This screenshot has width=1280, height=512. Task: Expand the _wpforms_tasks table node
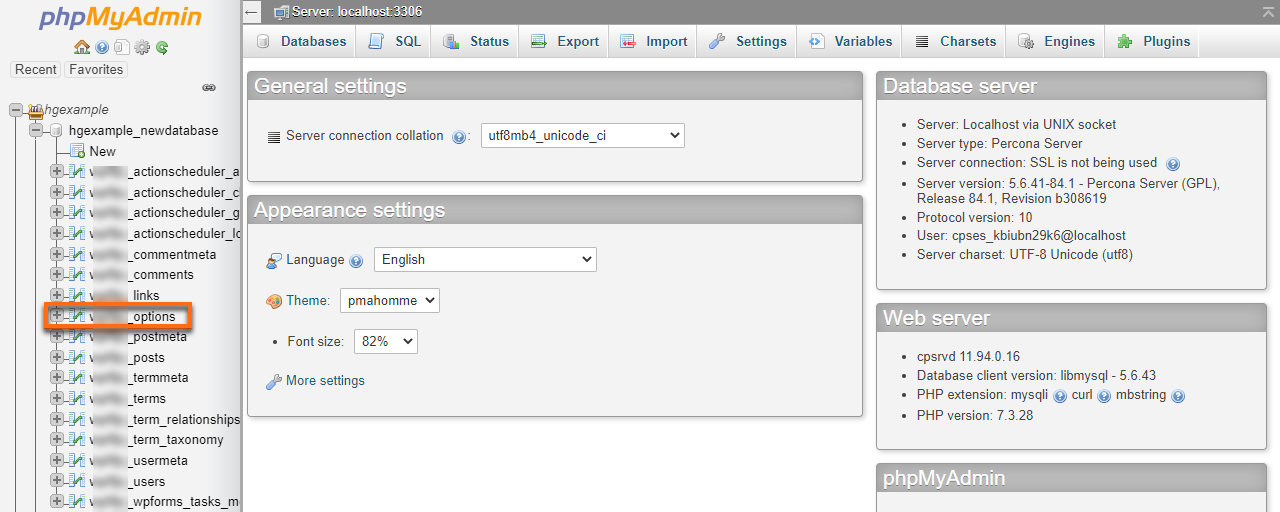tap(57, 501)
